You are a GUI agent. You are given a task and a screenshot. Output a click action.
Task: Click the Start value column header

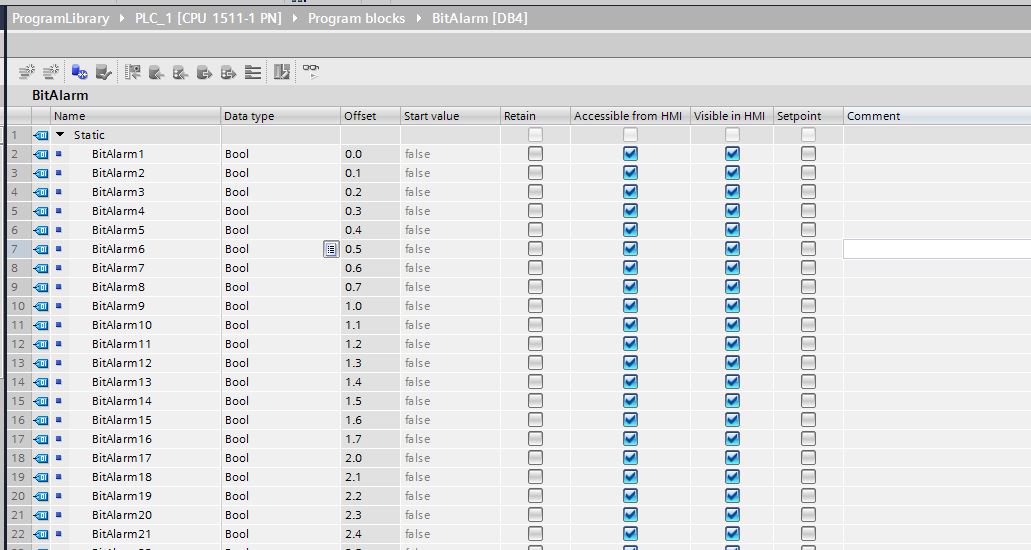pos(431,116)
